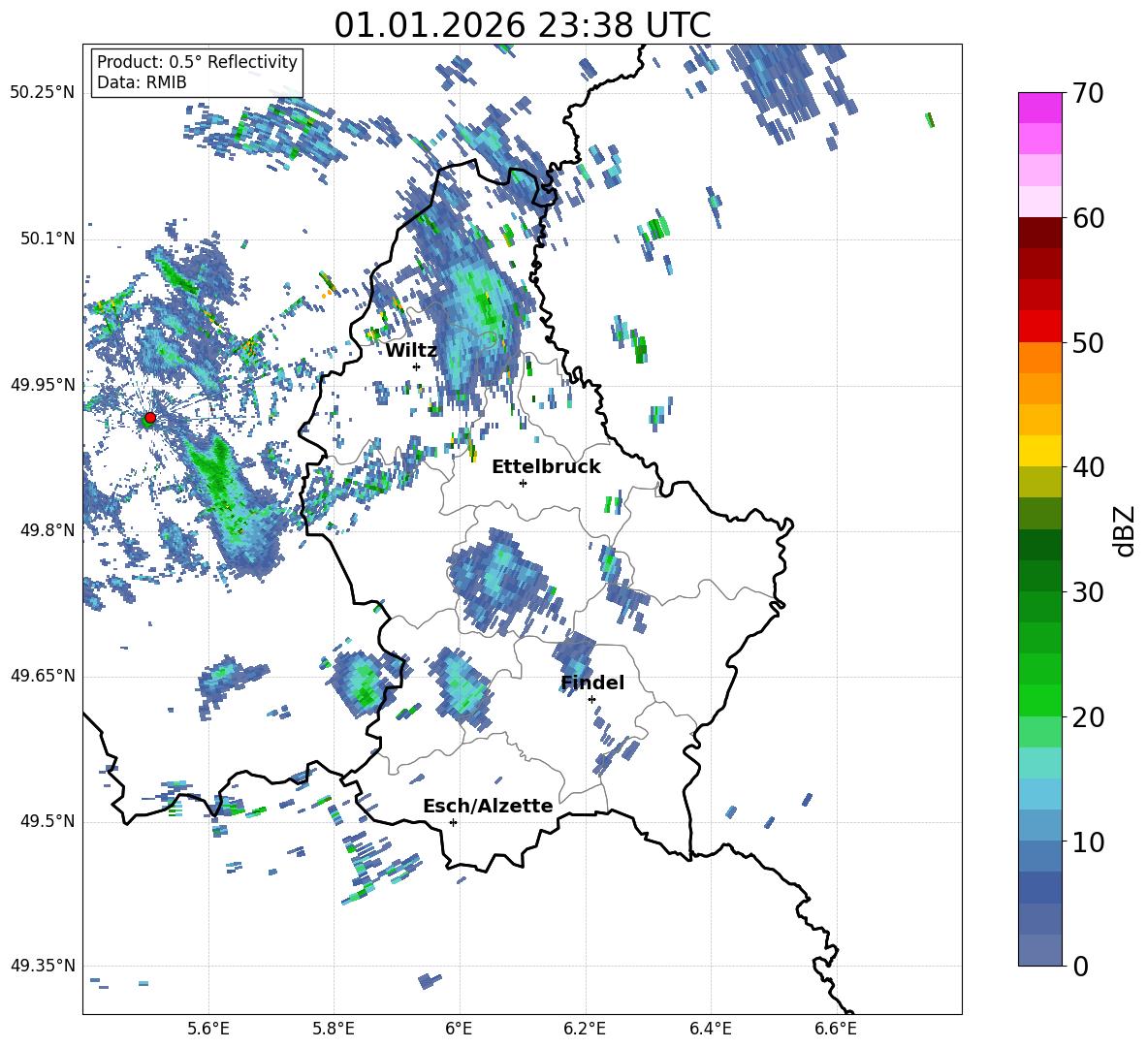Click the 50.25°N latitude label

tap(43, 93)
